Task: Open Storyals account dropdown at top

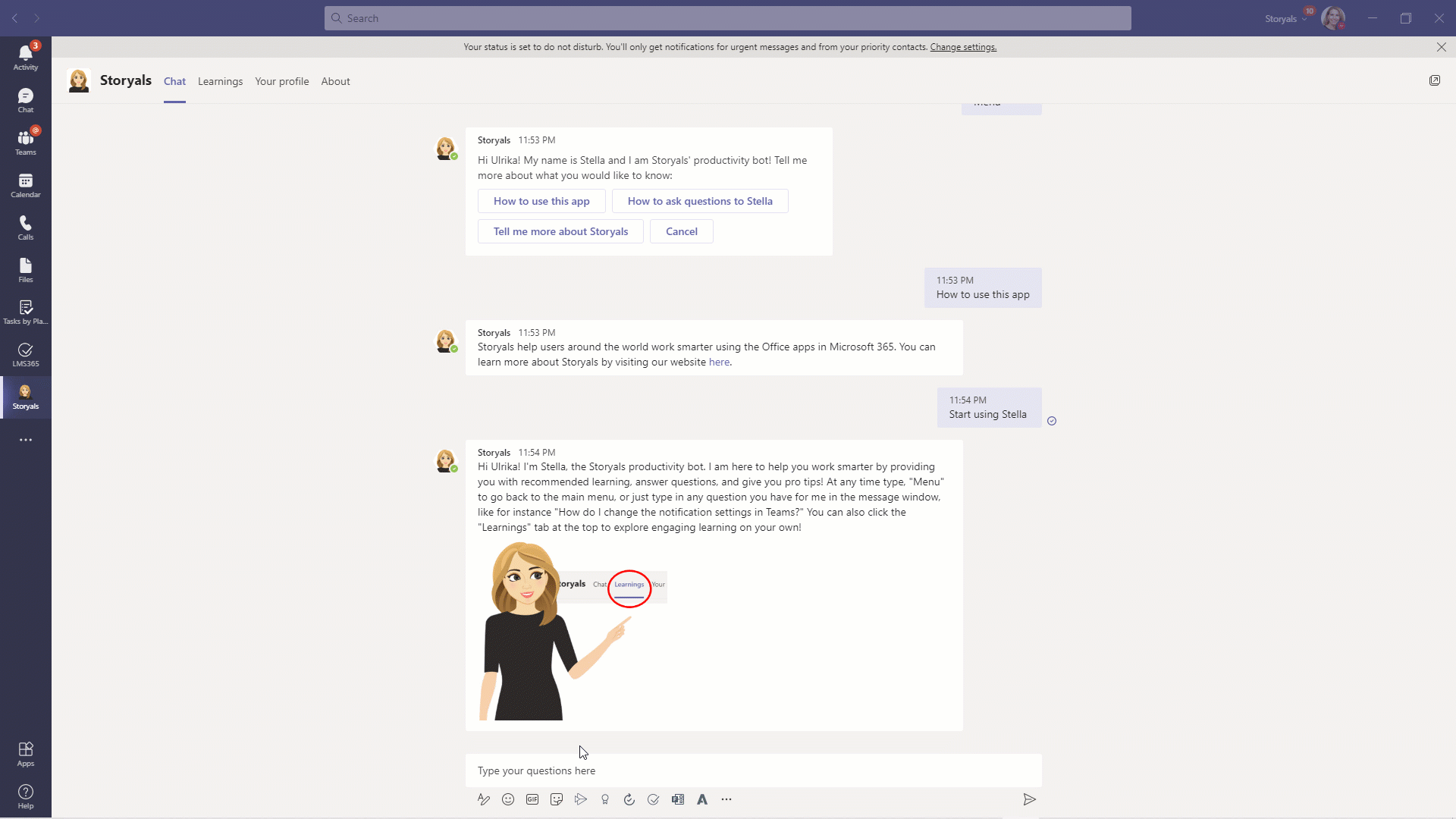Action: coord(1285,18)
